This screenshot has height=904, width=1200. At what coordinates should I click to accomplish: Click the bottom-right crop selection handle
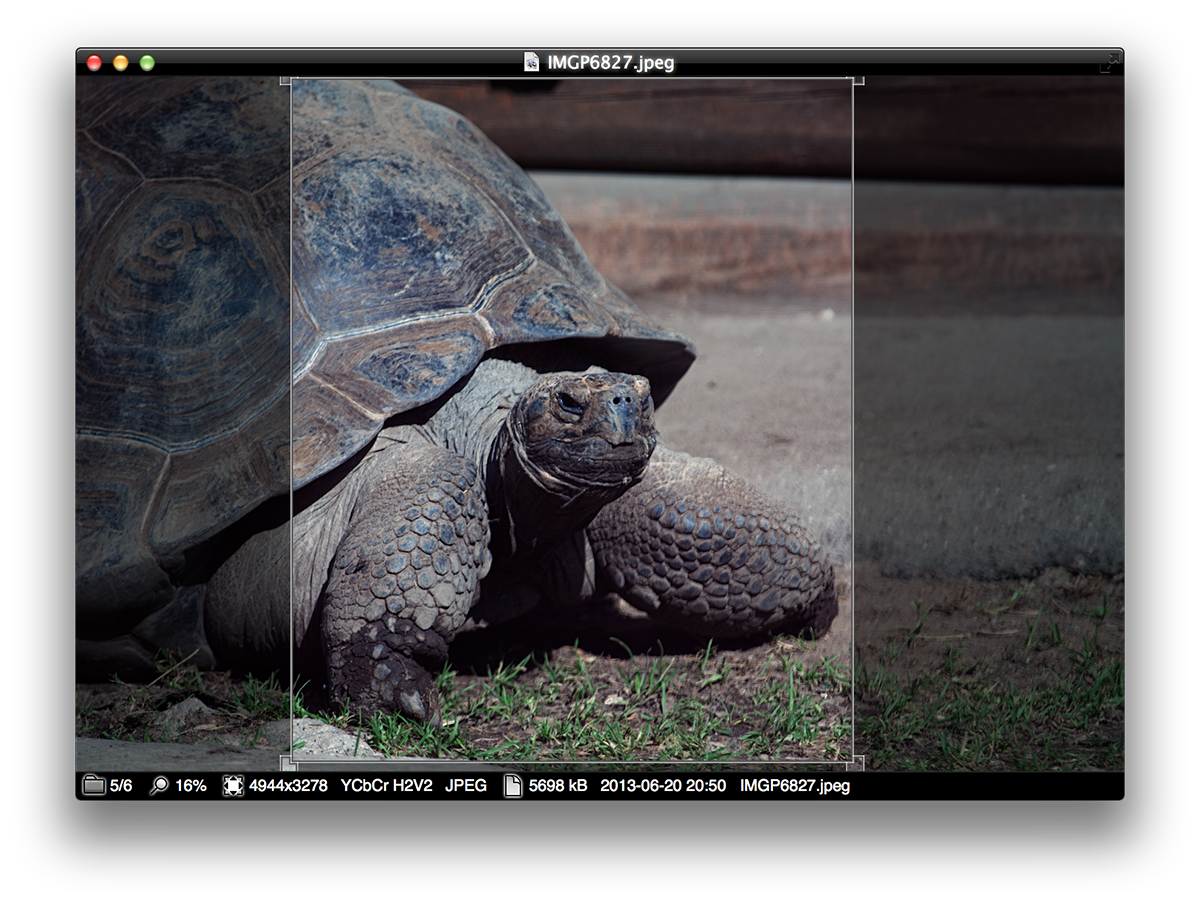pyautogui.click(x=857, y=763)
